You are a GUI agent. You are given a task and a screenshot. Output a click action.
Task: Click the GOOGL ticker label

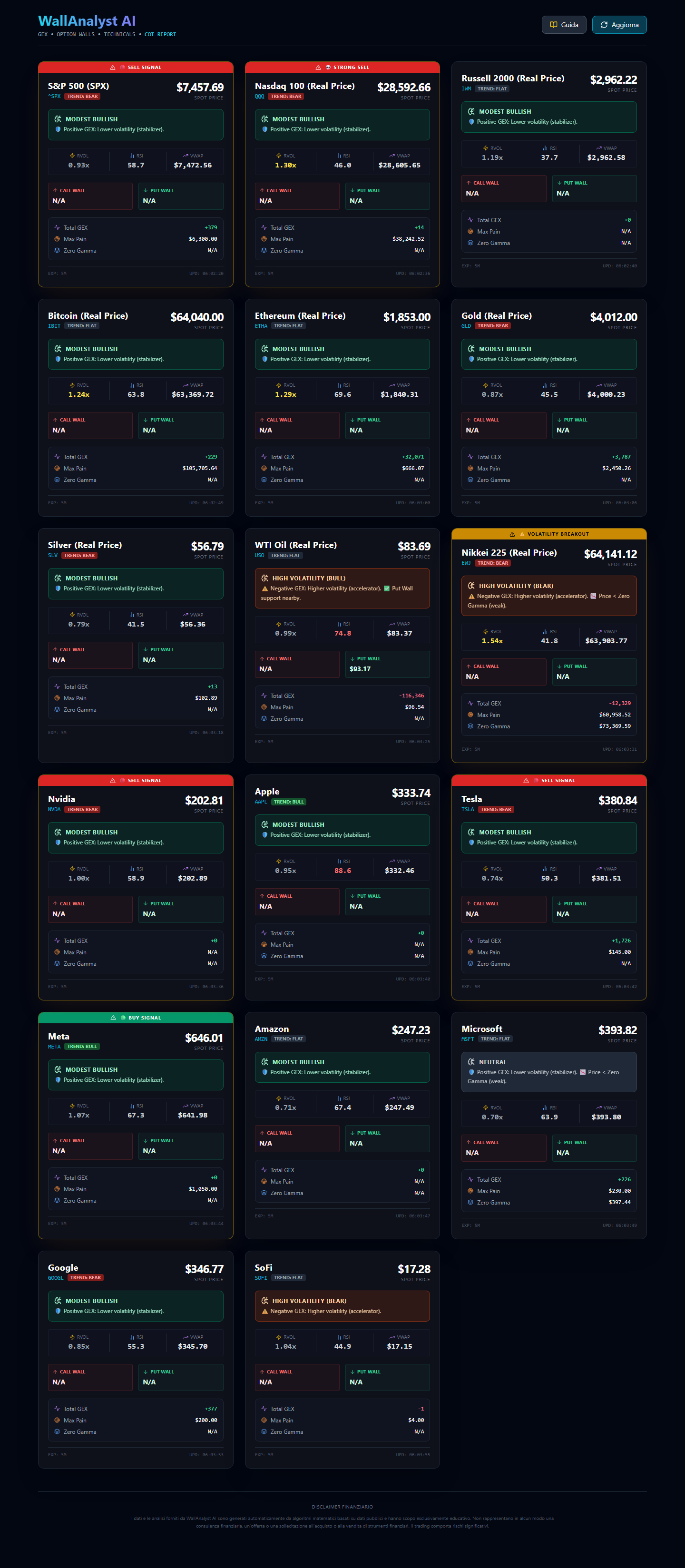[x=55, y=1278]
